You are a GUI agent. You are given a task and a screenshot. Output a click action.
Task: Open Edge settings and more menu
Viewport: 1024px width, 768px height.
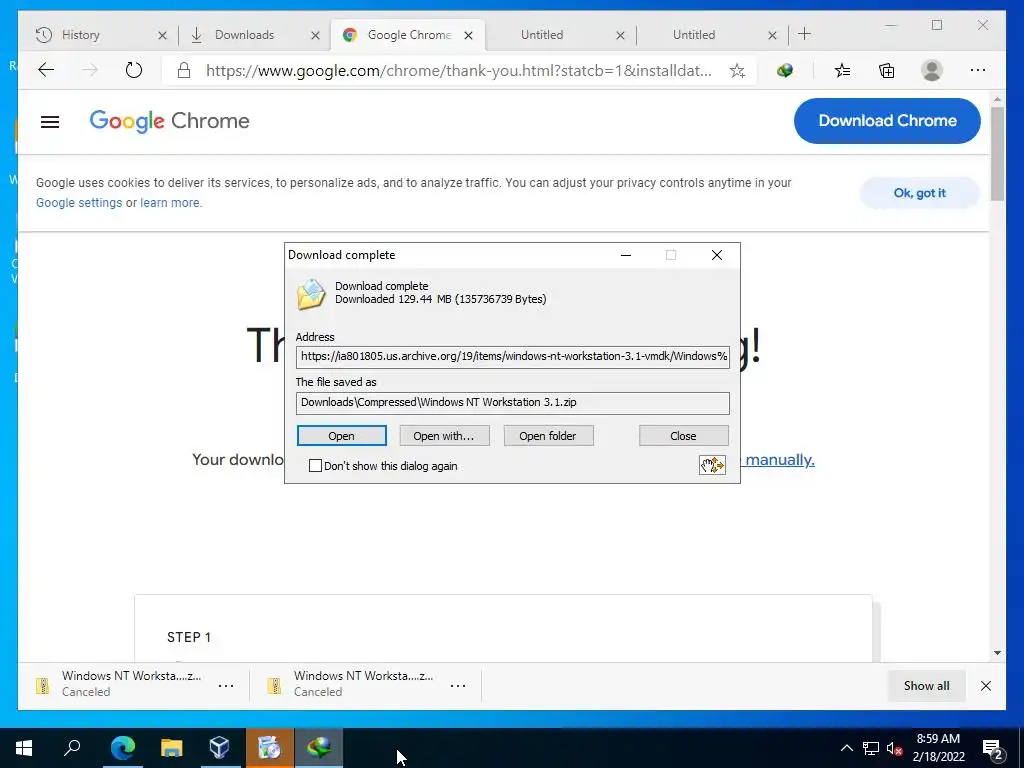978,70
